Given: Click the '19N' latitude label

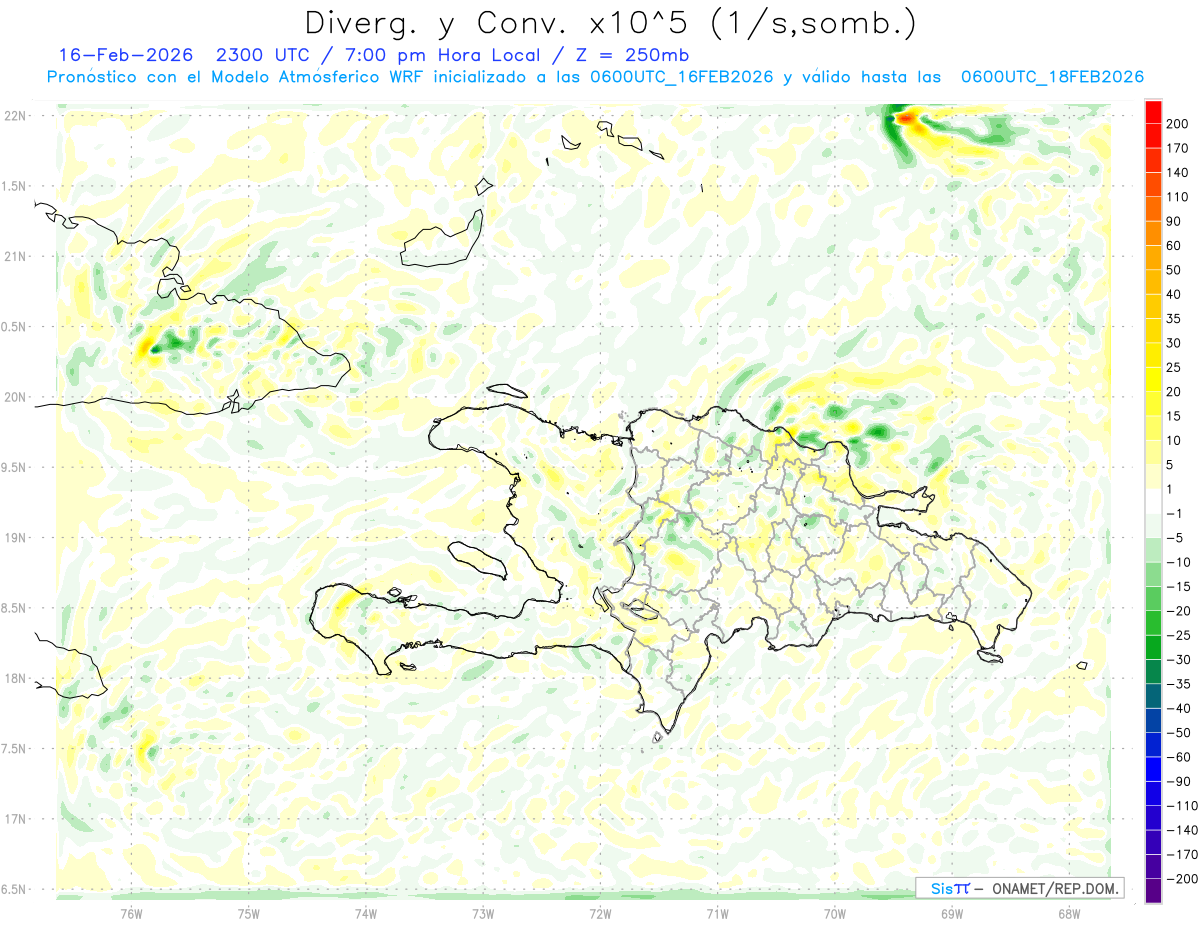Looking at the screenshot, I should pos(15,538).
